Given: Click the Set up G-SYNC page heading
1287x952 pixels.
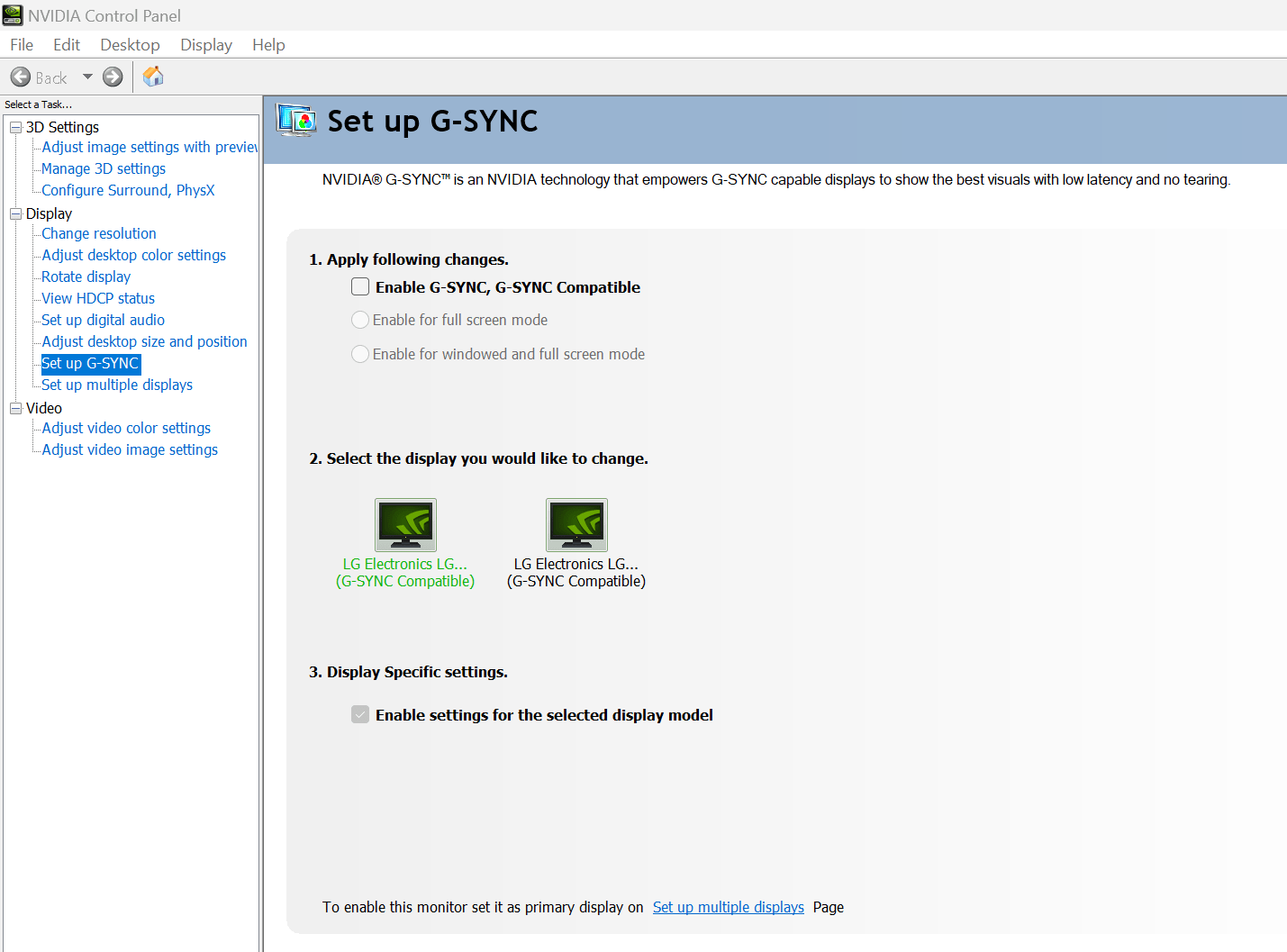Looking at the screenshot, I should pos(432,121).
